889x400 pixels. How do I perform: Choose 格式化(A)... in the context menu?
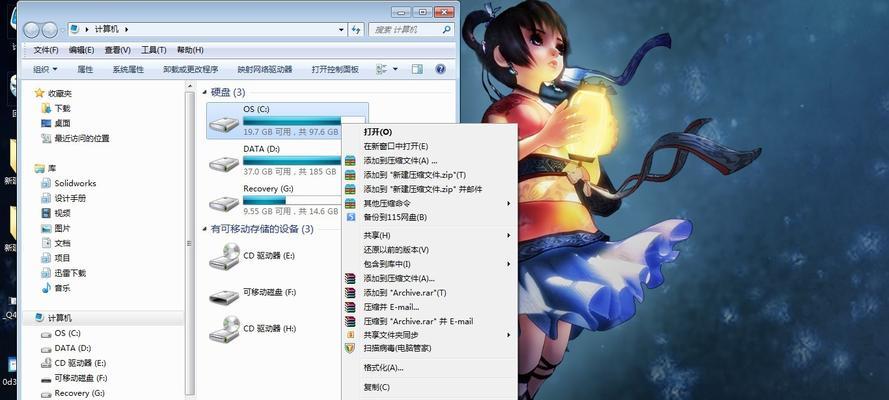[429, 368]
